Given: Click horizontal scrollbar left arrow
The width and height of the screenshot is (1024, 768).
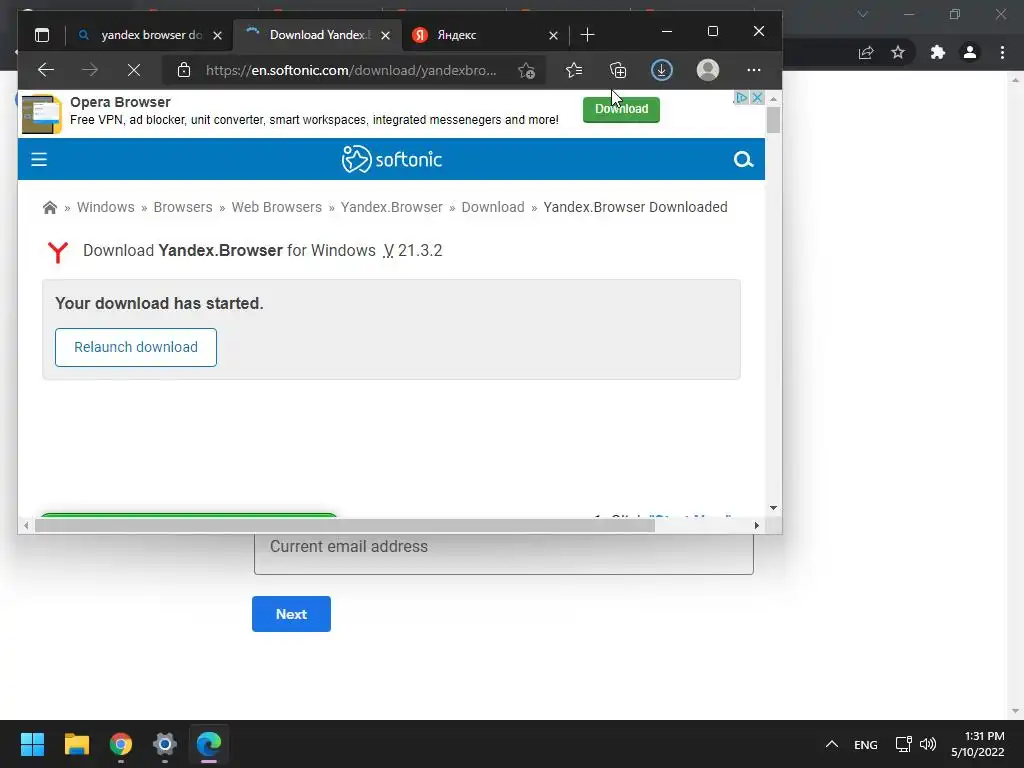Looking at the screenshot, I should (26, 526).
